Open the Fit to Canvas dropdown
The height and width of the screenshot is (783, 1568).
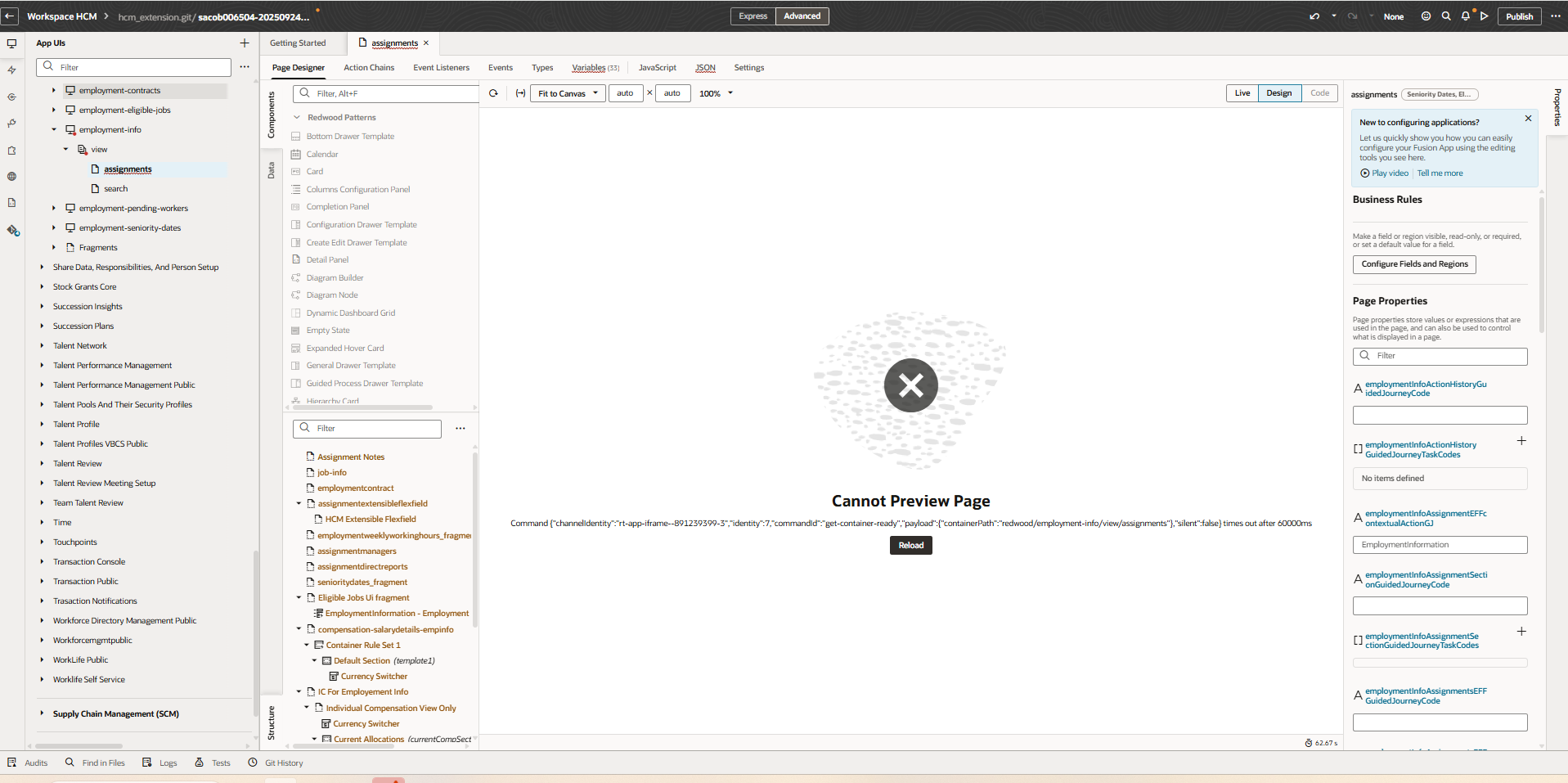pyautogui.click(x=568, y=93)
